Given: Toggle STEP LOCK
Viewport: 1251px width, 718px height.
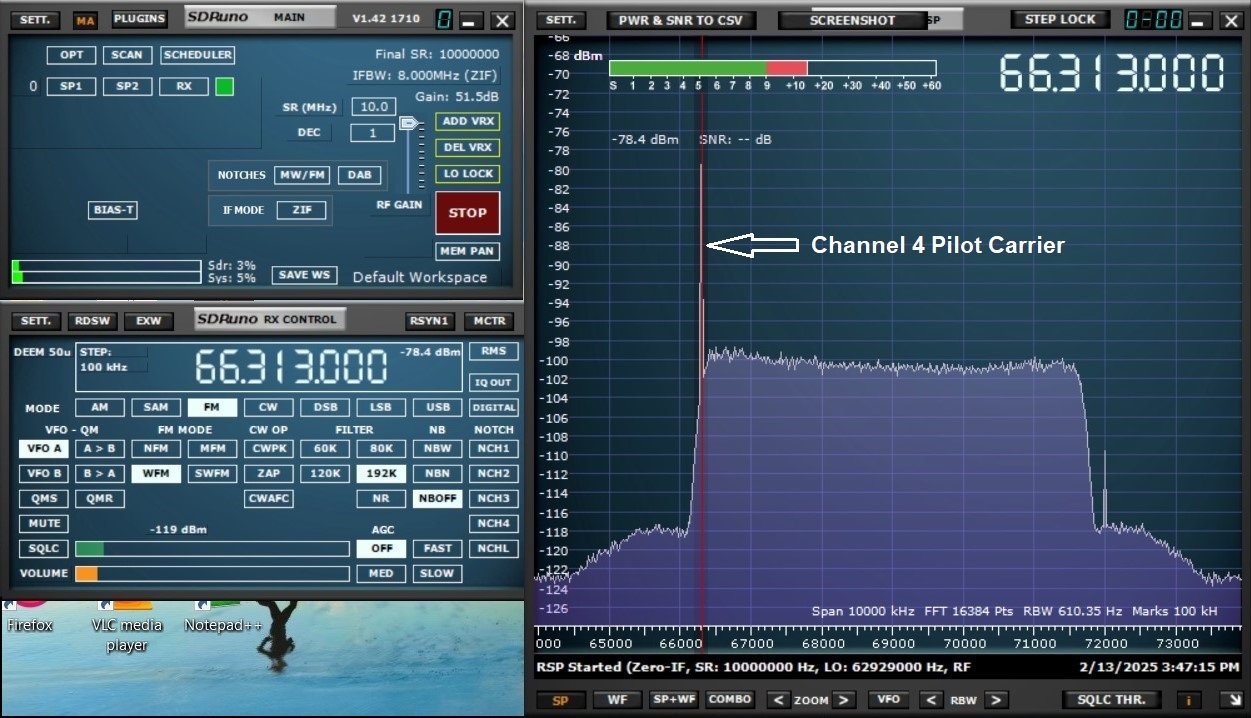Looking at the screenshot, I should (x=1061, y=19).
